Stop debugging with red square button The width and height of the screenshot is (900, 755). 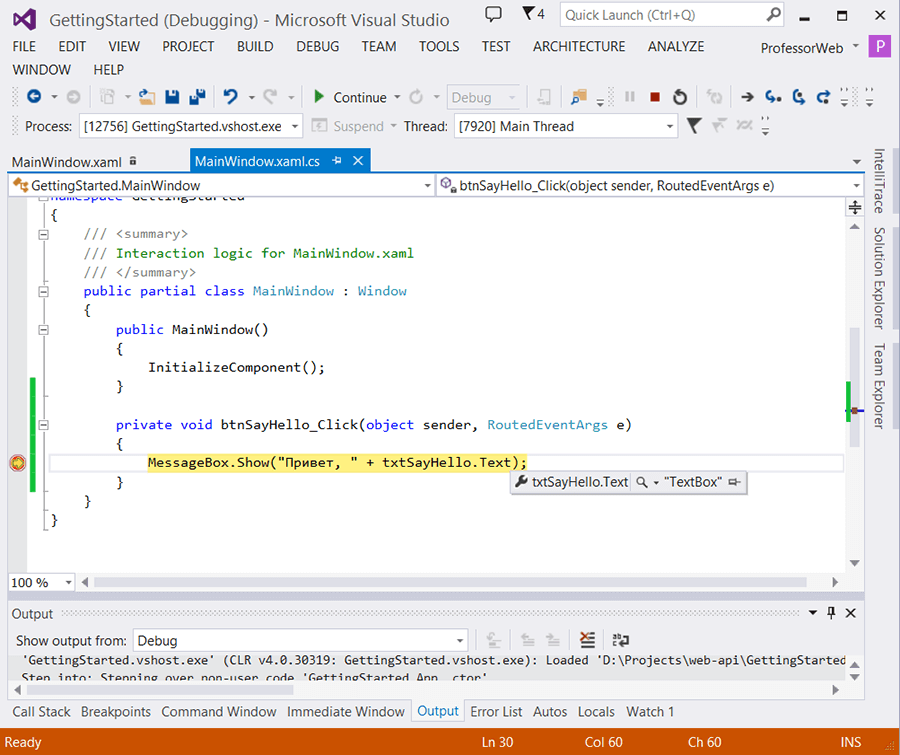(x=654, y=97)
